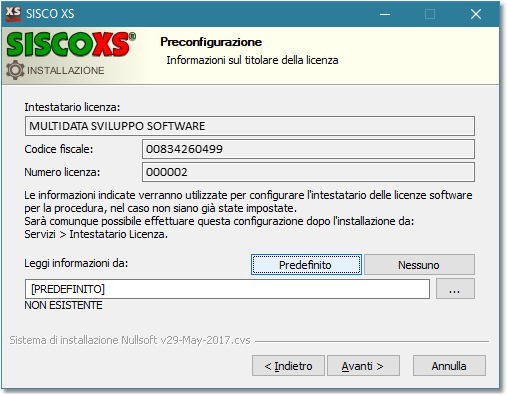Click the installation gear icon
Viewport: 507px width, 396px height.
[x=15, y=70]
